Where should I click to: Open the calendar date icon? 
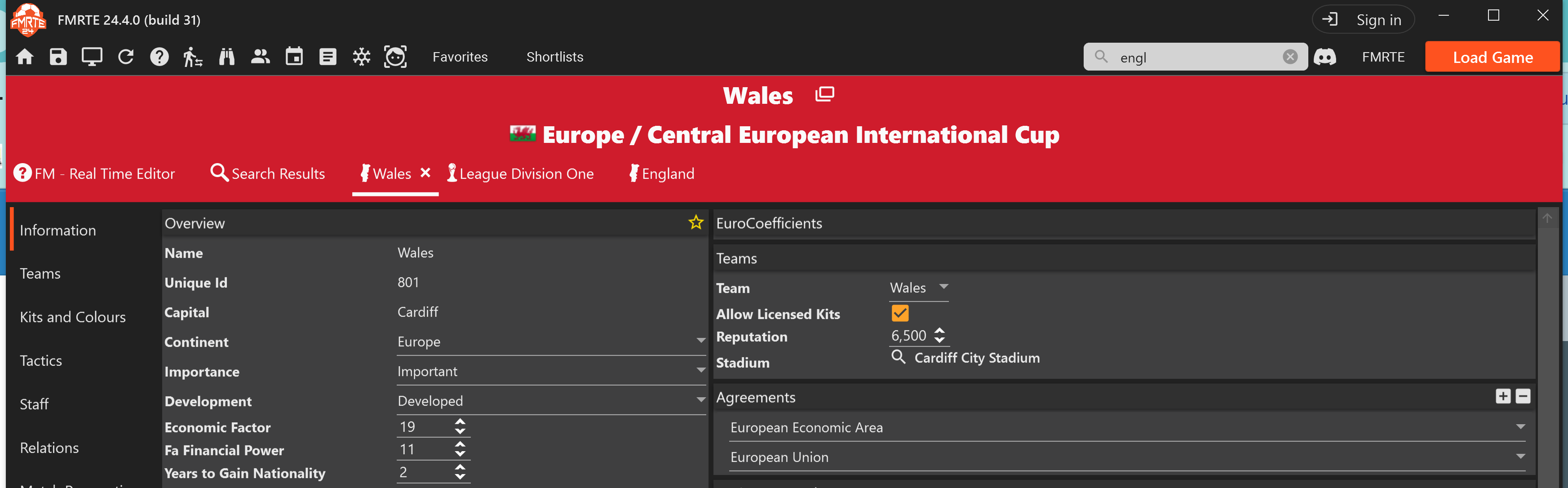coord(295,57)
